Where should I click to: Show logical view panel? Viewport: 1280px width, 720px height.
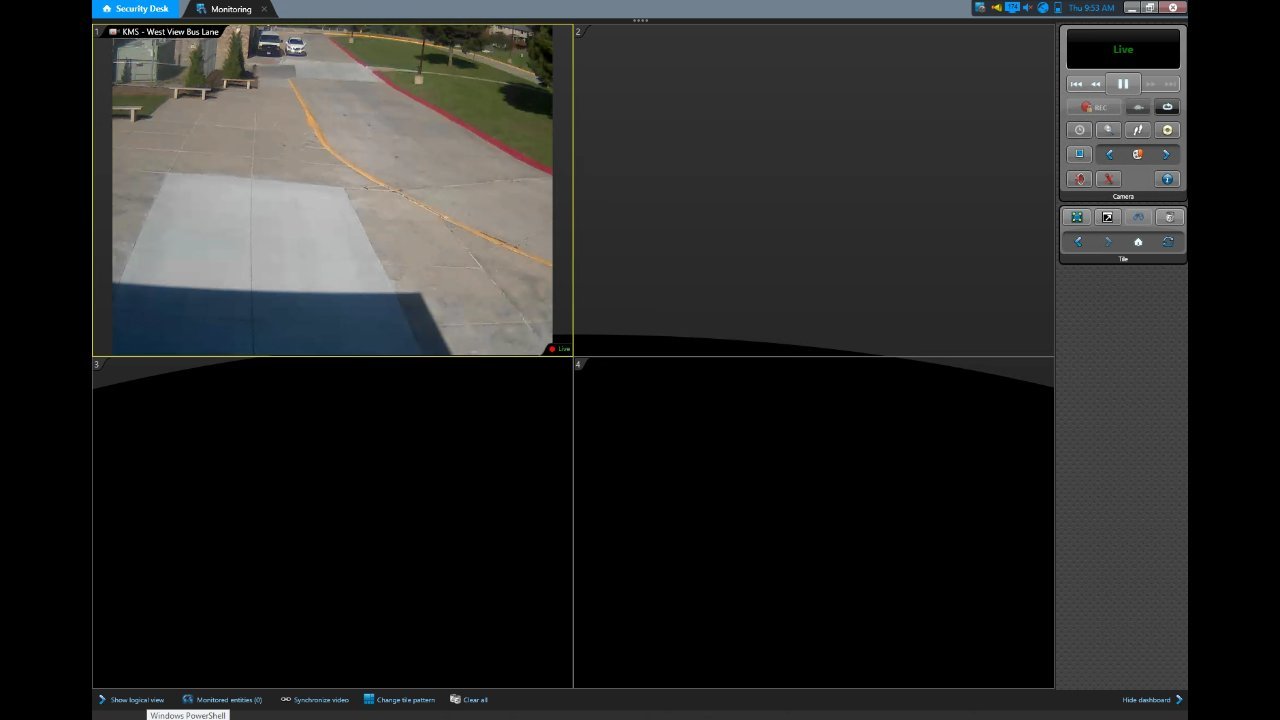(131, 700)
